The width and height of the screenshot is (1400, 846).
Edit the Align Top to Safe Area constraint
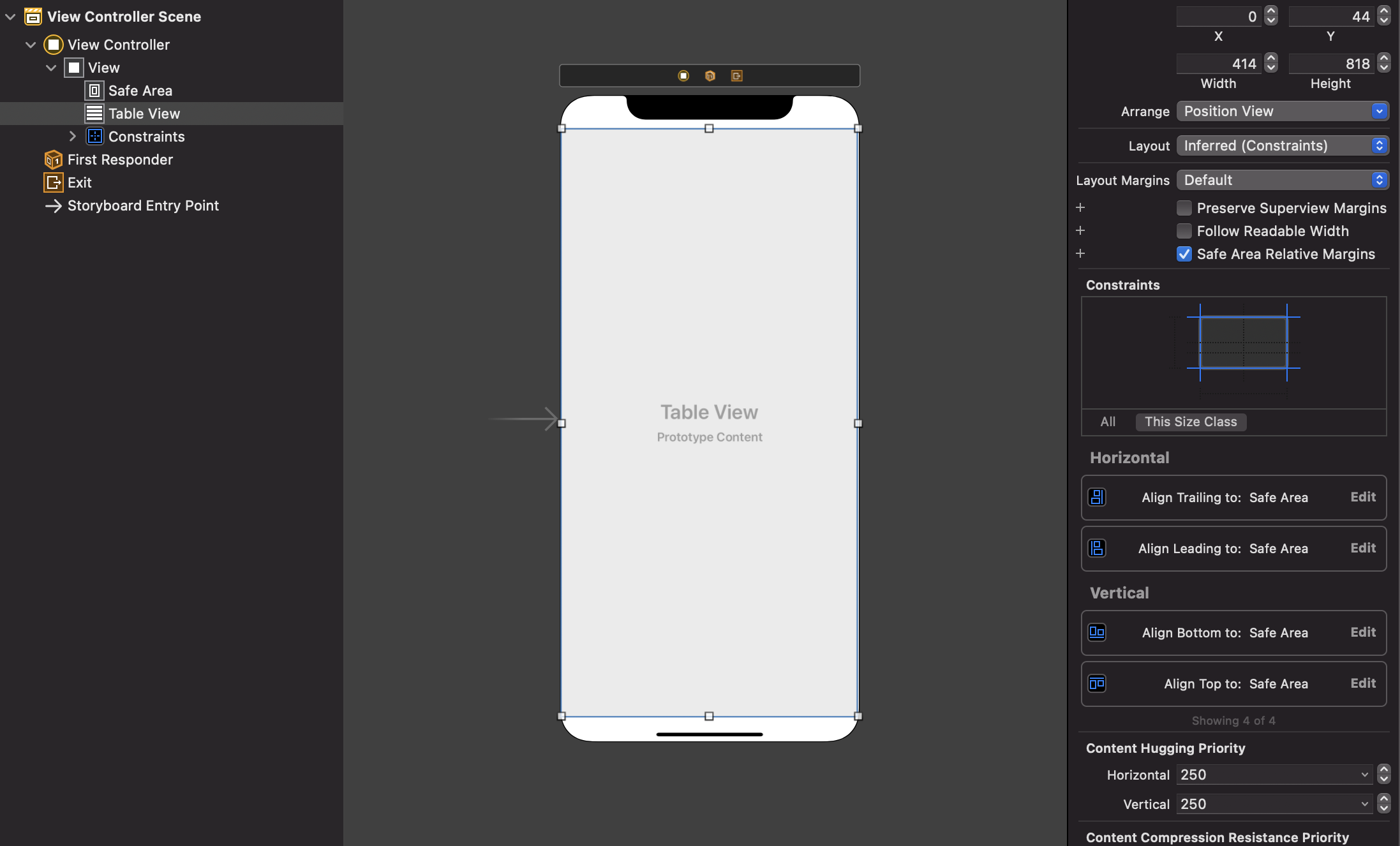[1362, 683]
